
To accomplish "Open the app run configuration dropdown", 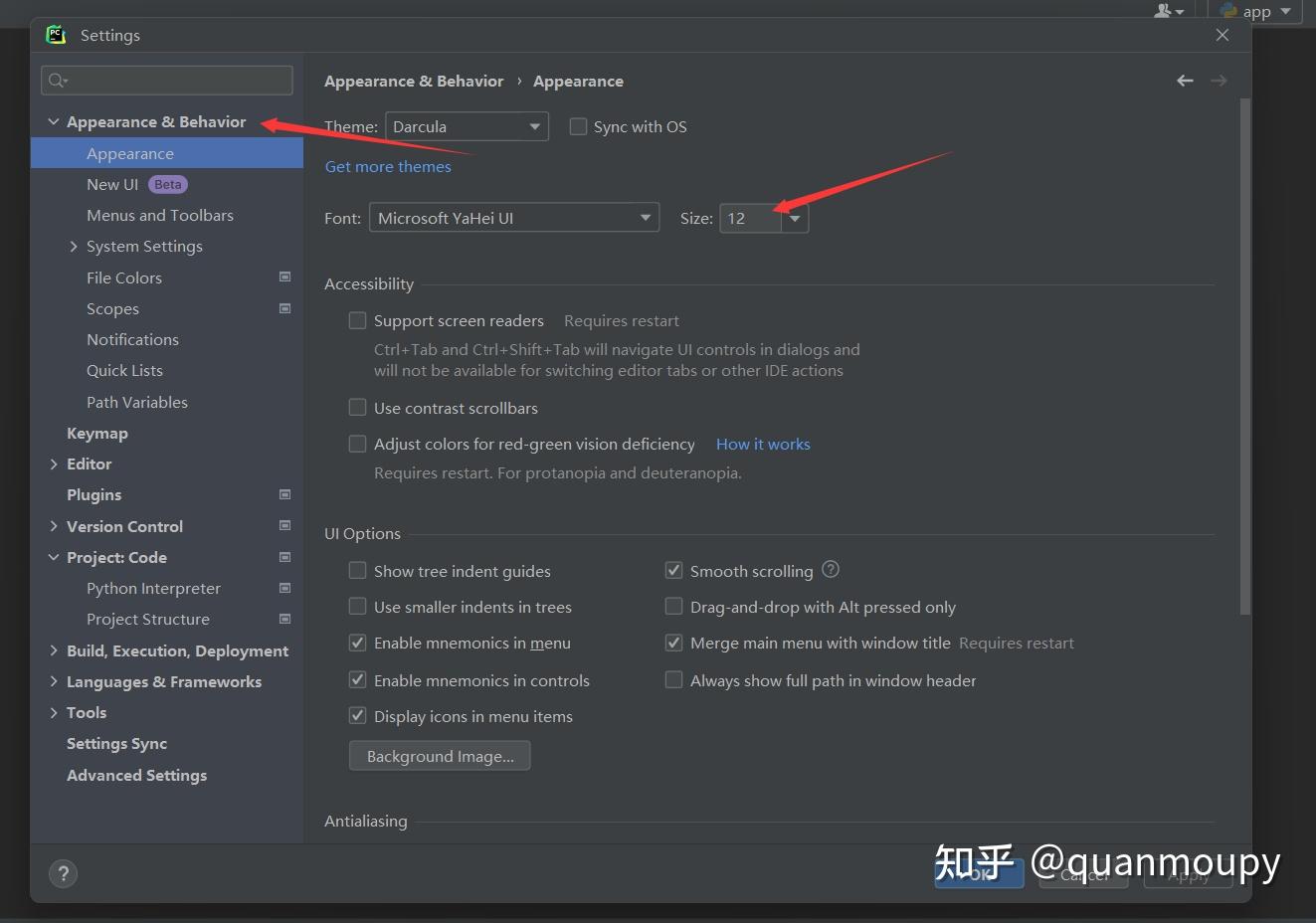I will point(1255,11).
